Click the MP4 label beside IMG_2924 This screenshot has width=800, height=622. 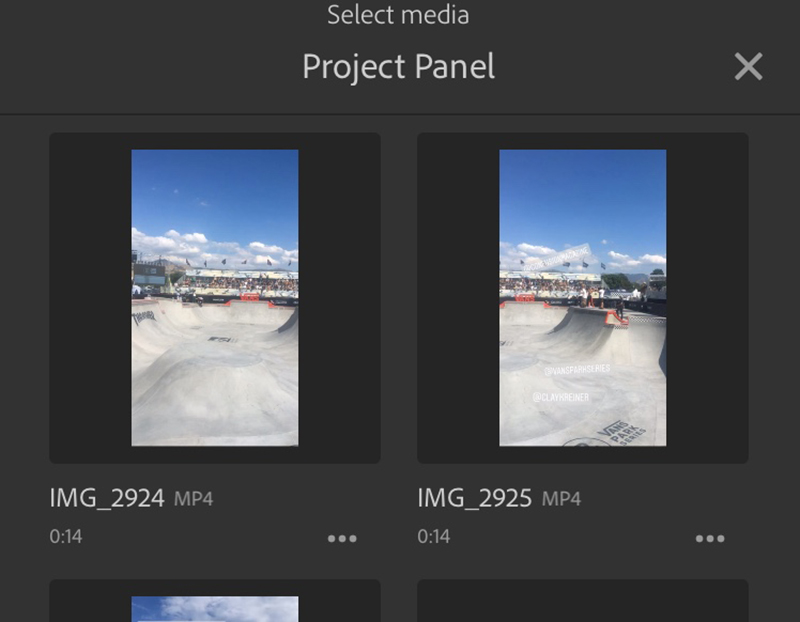193,498
